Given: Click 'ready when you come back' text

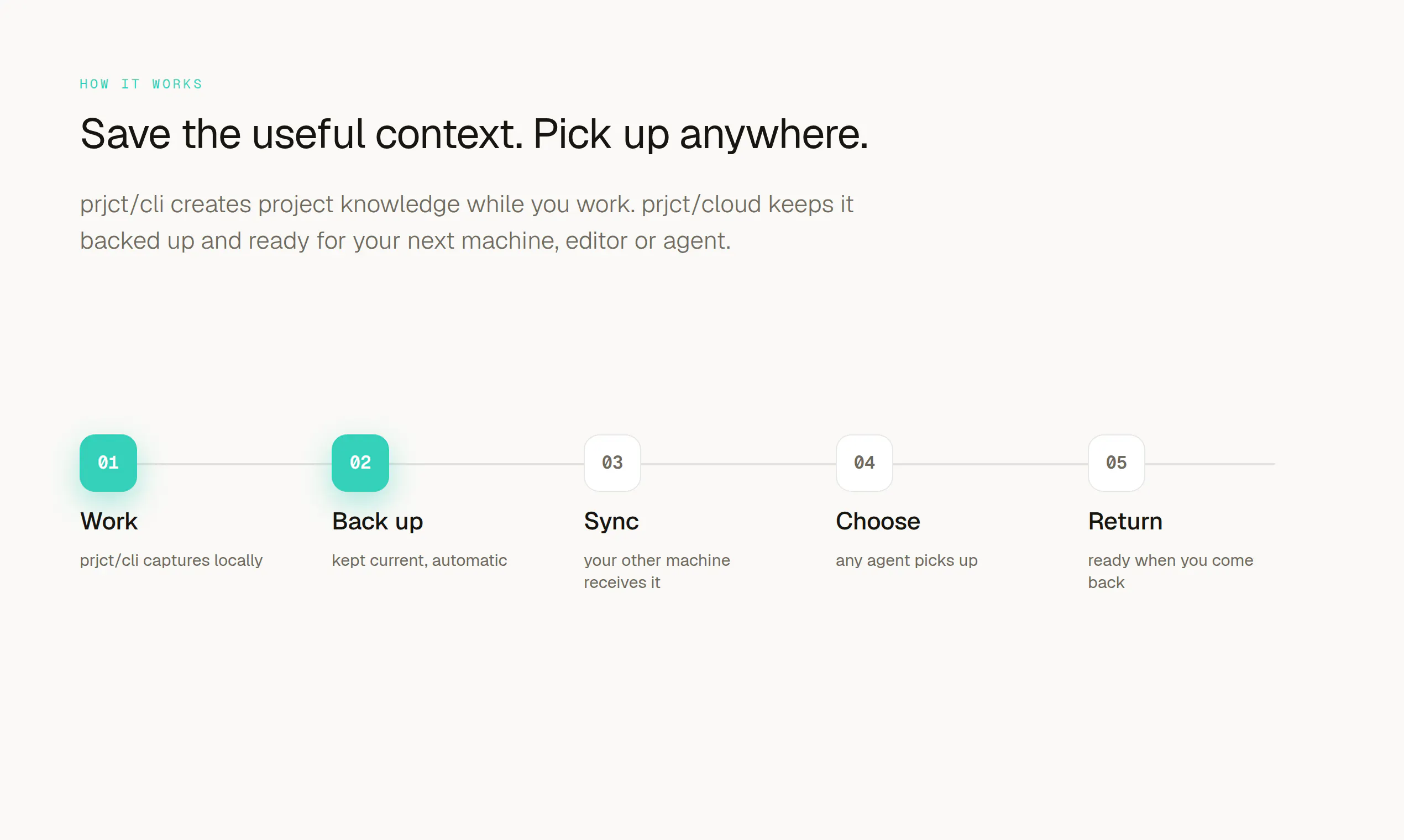Looking at the screenshot, I should click(1170, 571).
